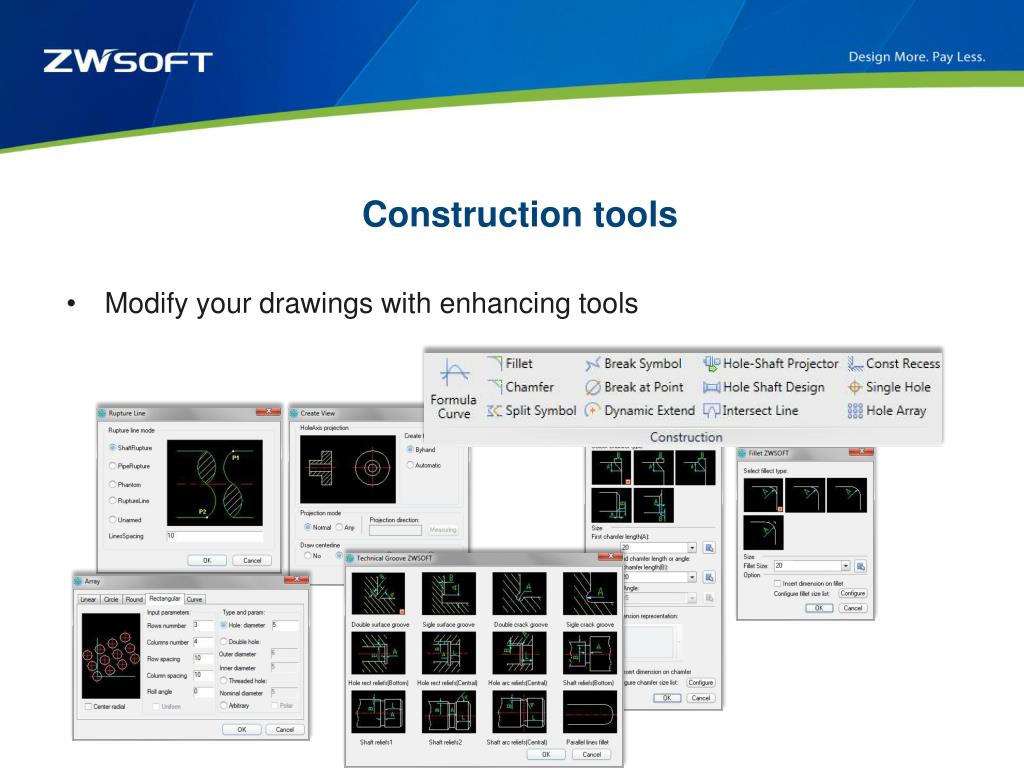1024x768 pixels.
Task: Switch to Circle tab in Array
Action: tap(111, 600)
